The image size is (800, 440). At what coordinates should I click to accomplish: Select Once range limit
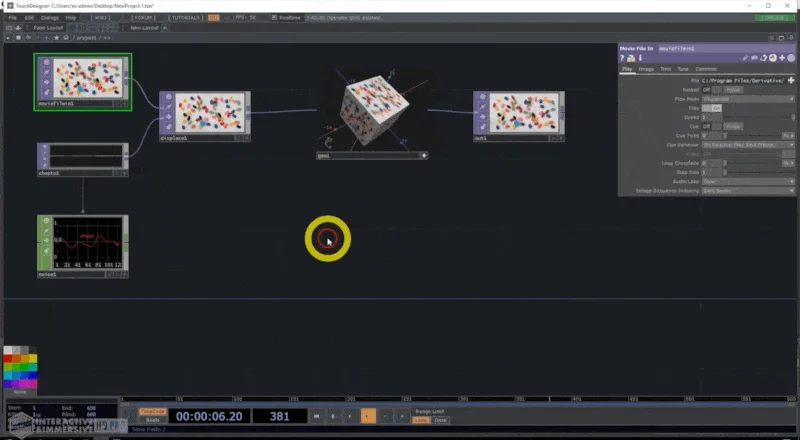click(440, 420)
